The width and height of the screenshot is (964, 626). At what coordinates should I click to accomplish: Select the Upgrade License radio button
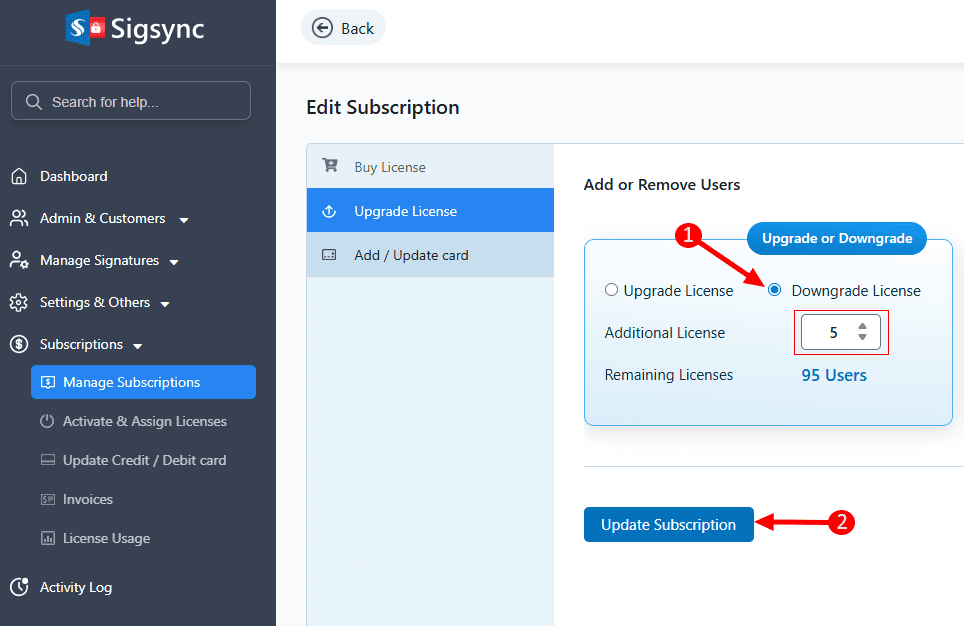coord(611,291)
